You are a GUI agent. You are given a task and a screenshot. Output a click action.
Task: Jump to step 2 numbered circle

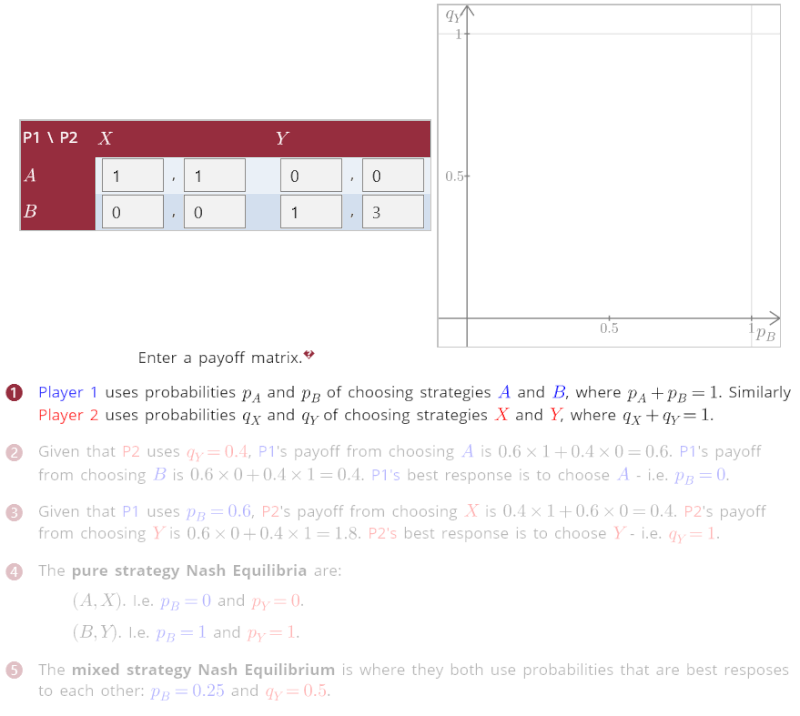(14, 452)
